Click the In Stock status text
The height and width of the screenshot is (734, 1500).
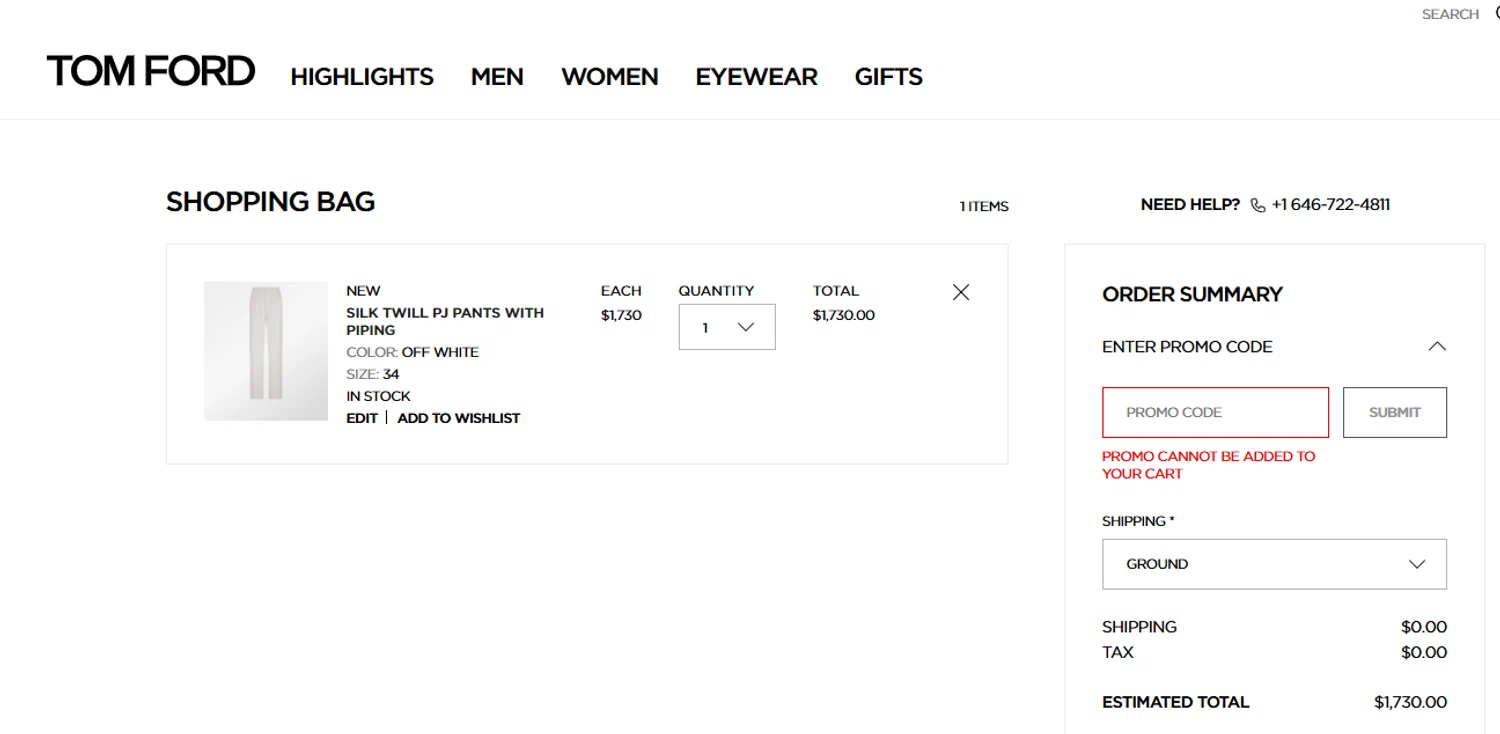pos(378,396)
